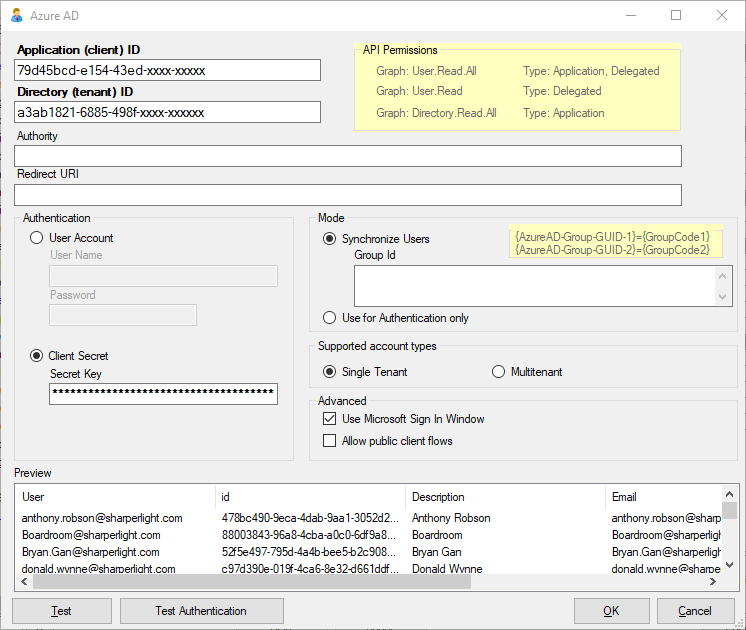Minimize the Azure AD window
Screen dimensions: 746x630
(631, 15)
